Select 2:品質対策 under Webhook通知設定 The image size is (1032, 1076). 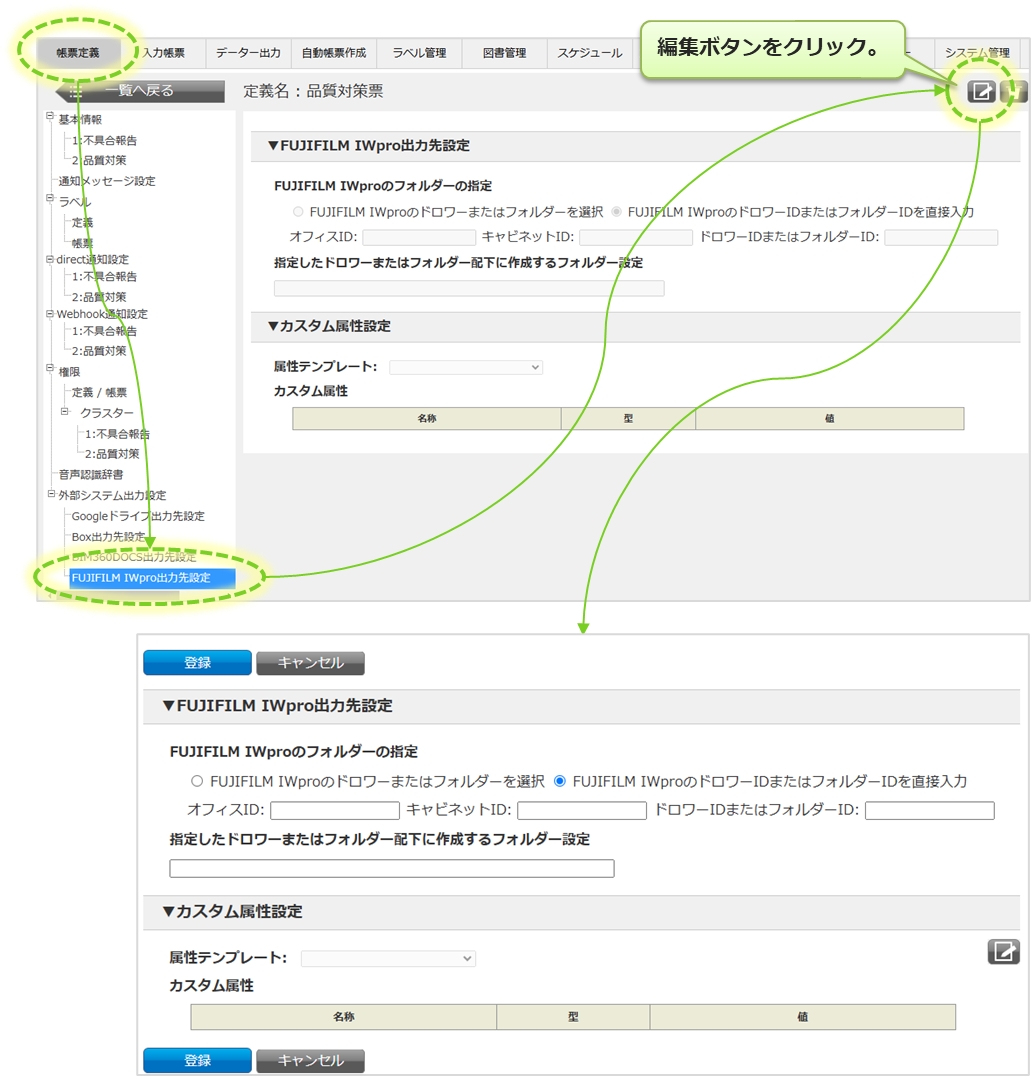tap(99, 351)
